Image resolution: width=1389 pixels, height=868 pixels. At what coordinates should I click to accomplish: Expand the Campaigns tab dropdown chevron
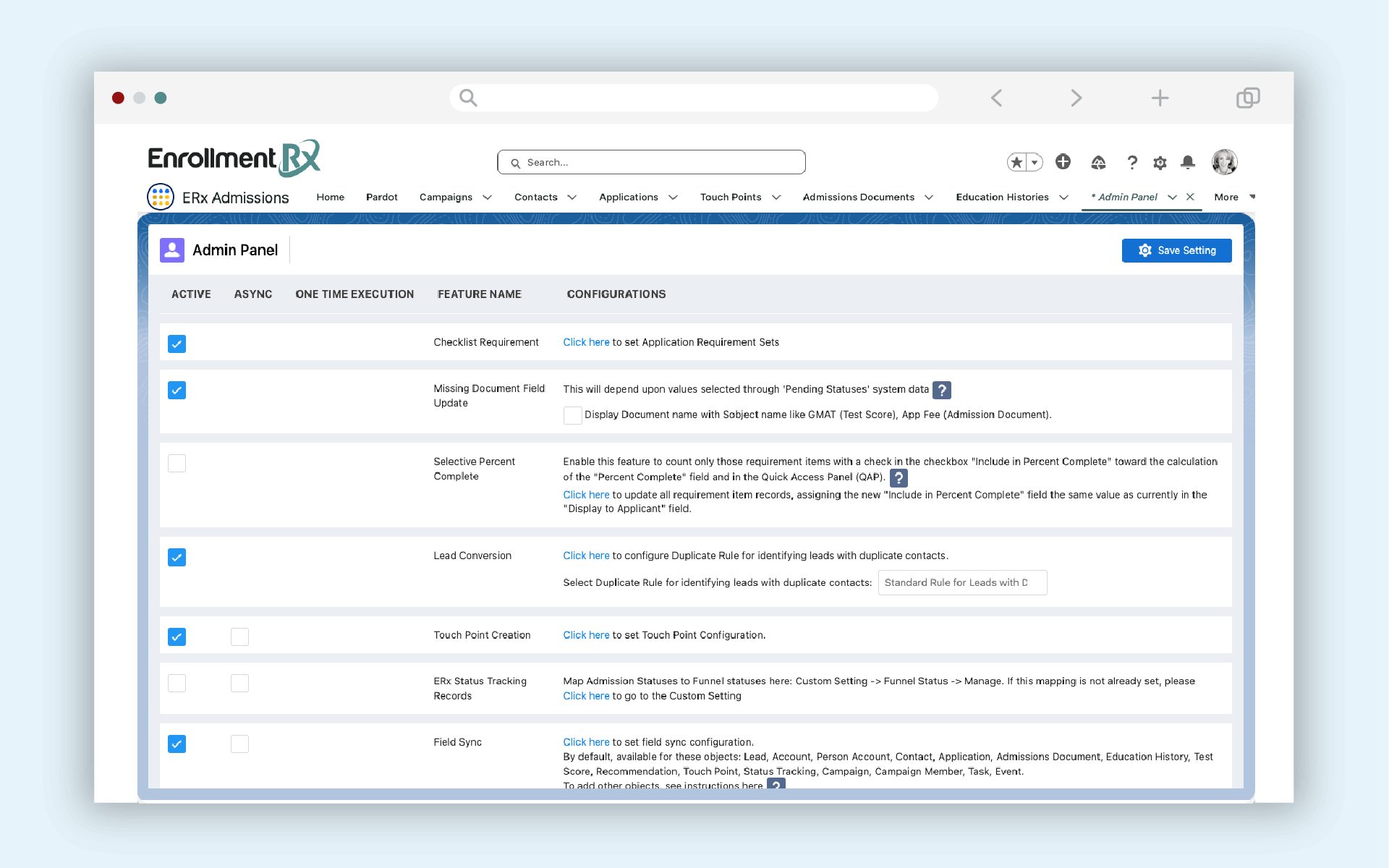pyautogui.click(x=488, y=197)
